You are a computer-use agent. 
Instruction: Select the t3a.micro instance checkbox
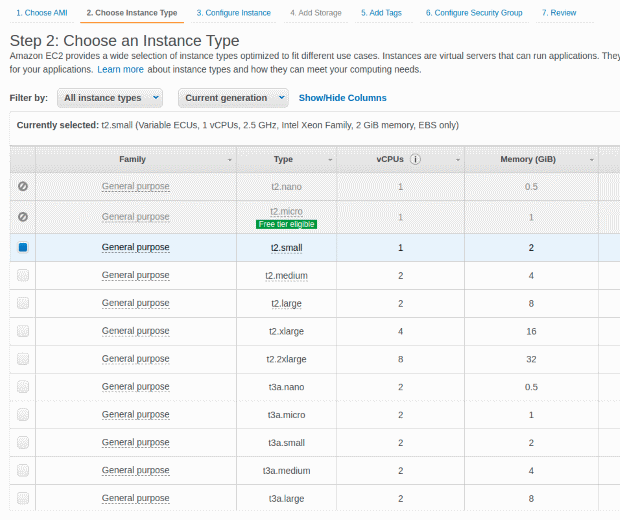(x=23, y=414)
